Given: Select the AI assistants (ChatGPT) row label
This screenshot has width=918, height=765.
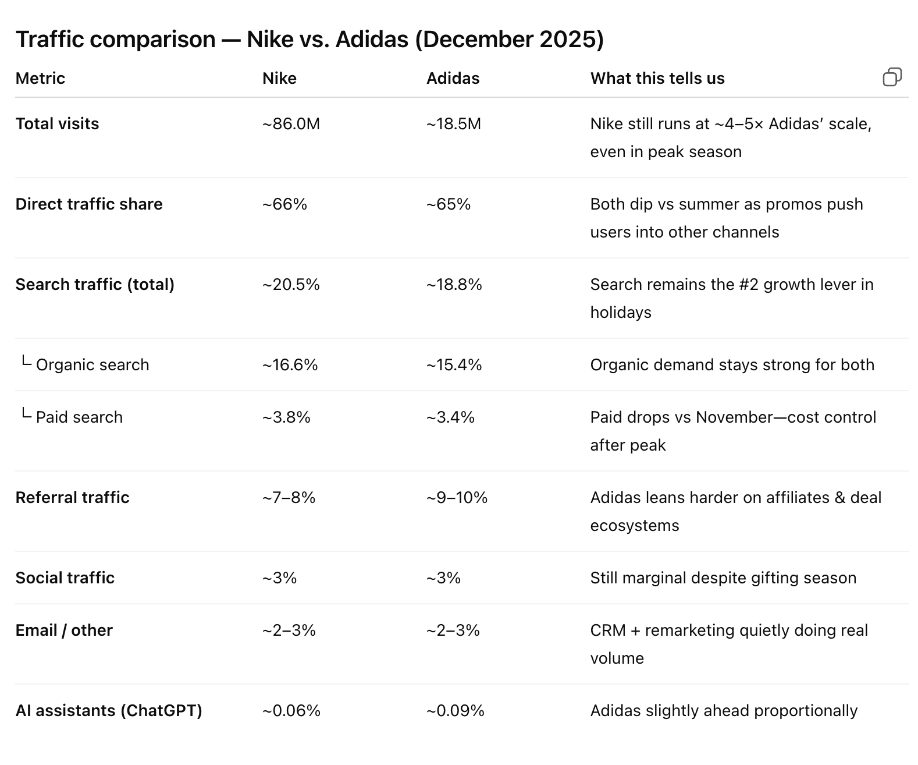Looking at the screenshot, I should (109, 711).
